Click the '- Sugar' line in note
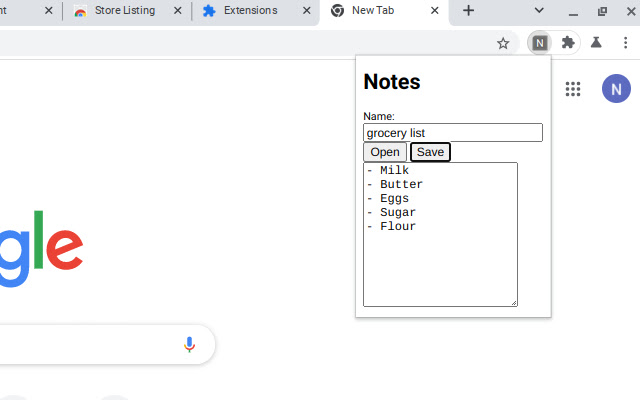 coord(391,212)
